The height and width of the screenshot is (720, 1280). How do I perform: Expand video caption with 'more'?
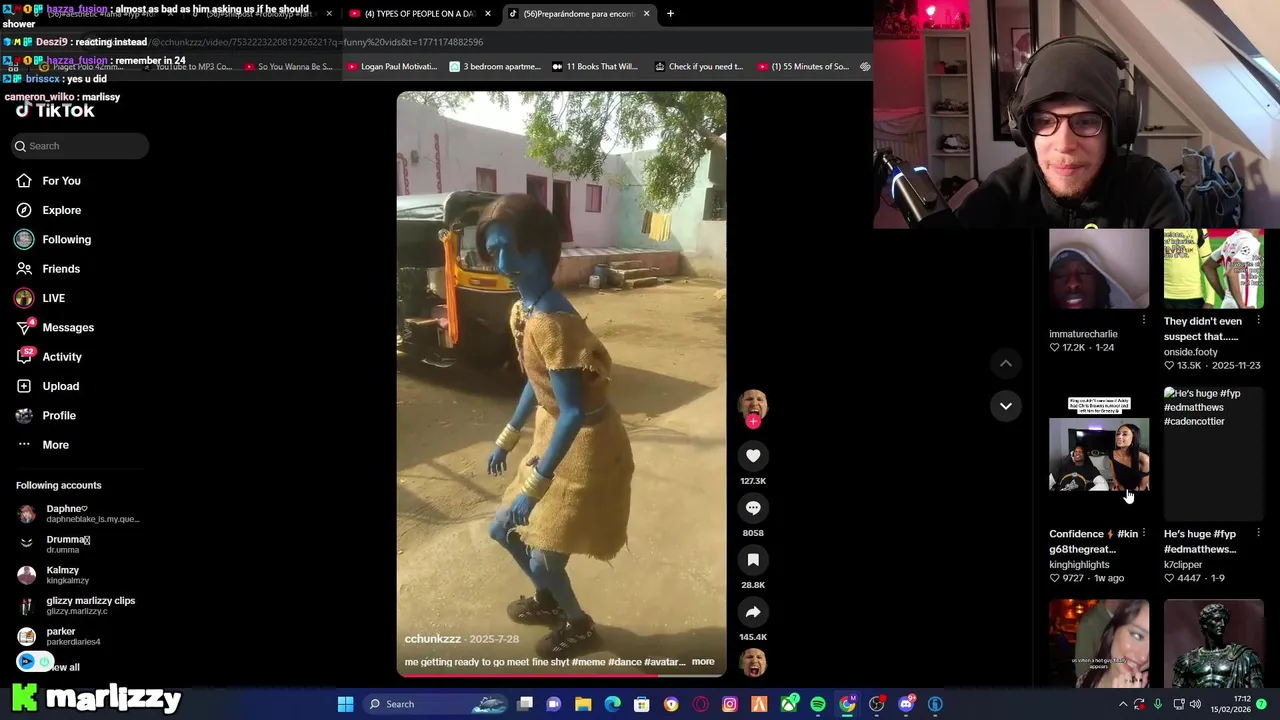click(x=703, y=662)
